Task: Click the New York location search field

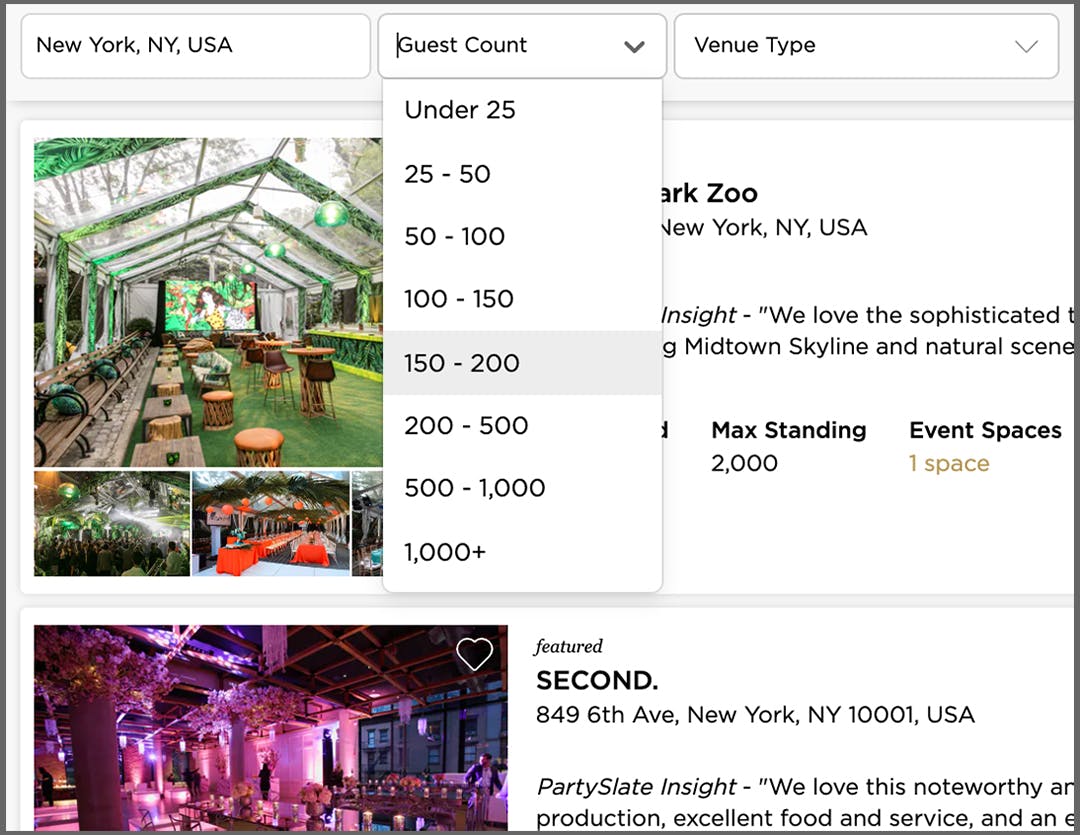Action: tap(195, 46)
